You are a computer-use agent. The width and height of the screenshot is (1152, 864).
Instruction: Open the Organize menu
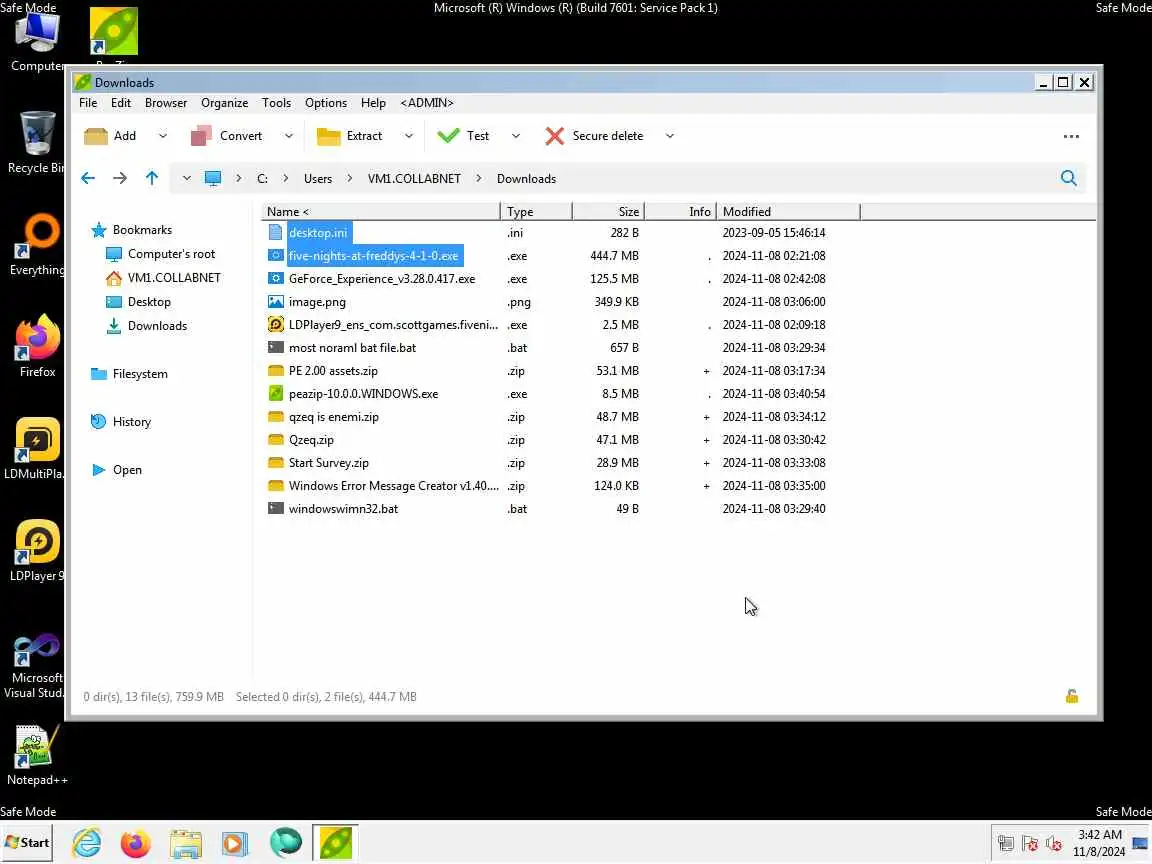(x=224, y=103)
